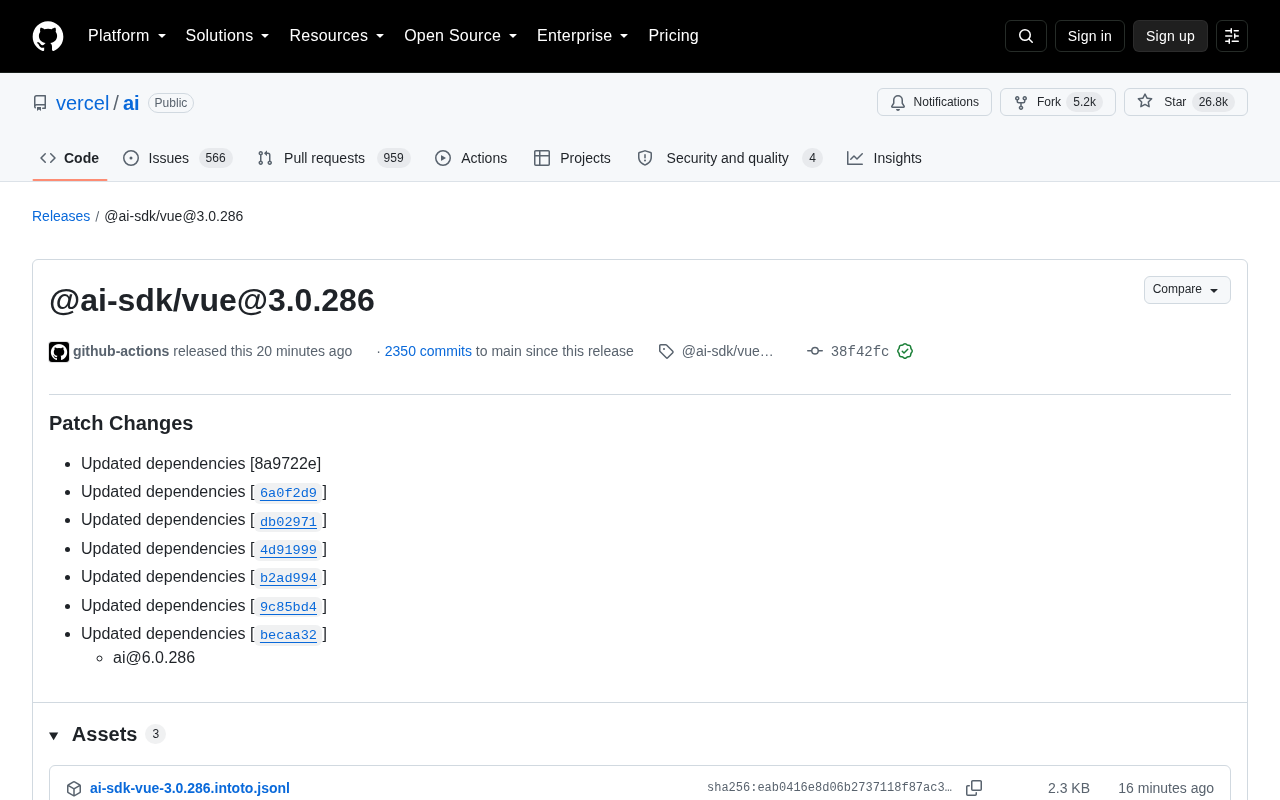Open the Pull requests tab
Image resolution: width=1280 pixels, height=800 pixels.
[334, 158]
